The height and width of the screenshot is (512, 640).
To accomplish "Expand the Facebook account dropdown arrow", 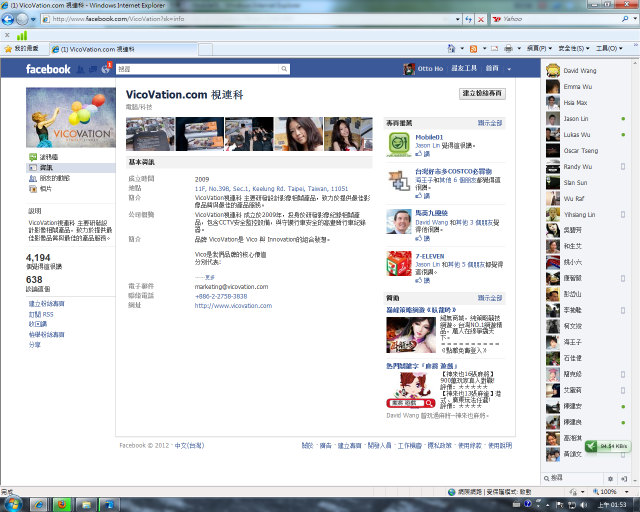I will click(x=509, y=69).
